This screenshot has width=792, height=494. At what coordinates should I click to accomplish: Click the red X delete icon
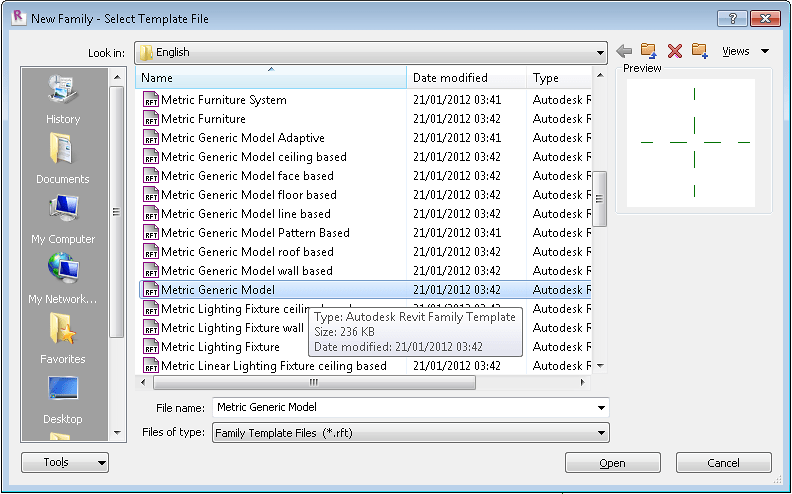(x=674, y=51)
